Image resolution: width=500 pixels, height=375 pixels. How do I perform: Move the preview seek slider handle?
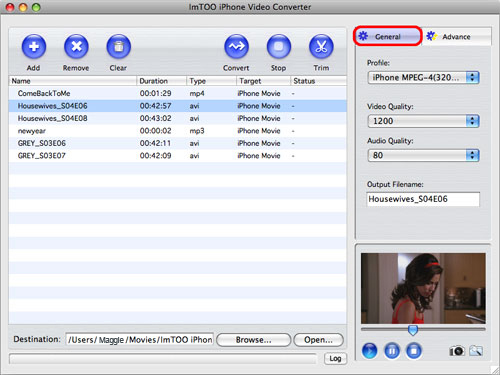point(413,330)
